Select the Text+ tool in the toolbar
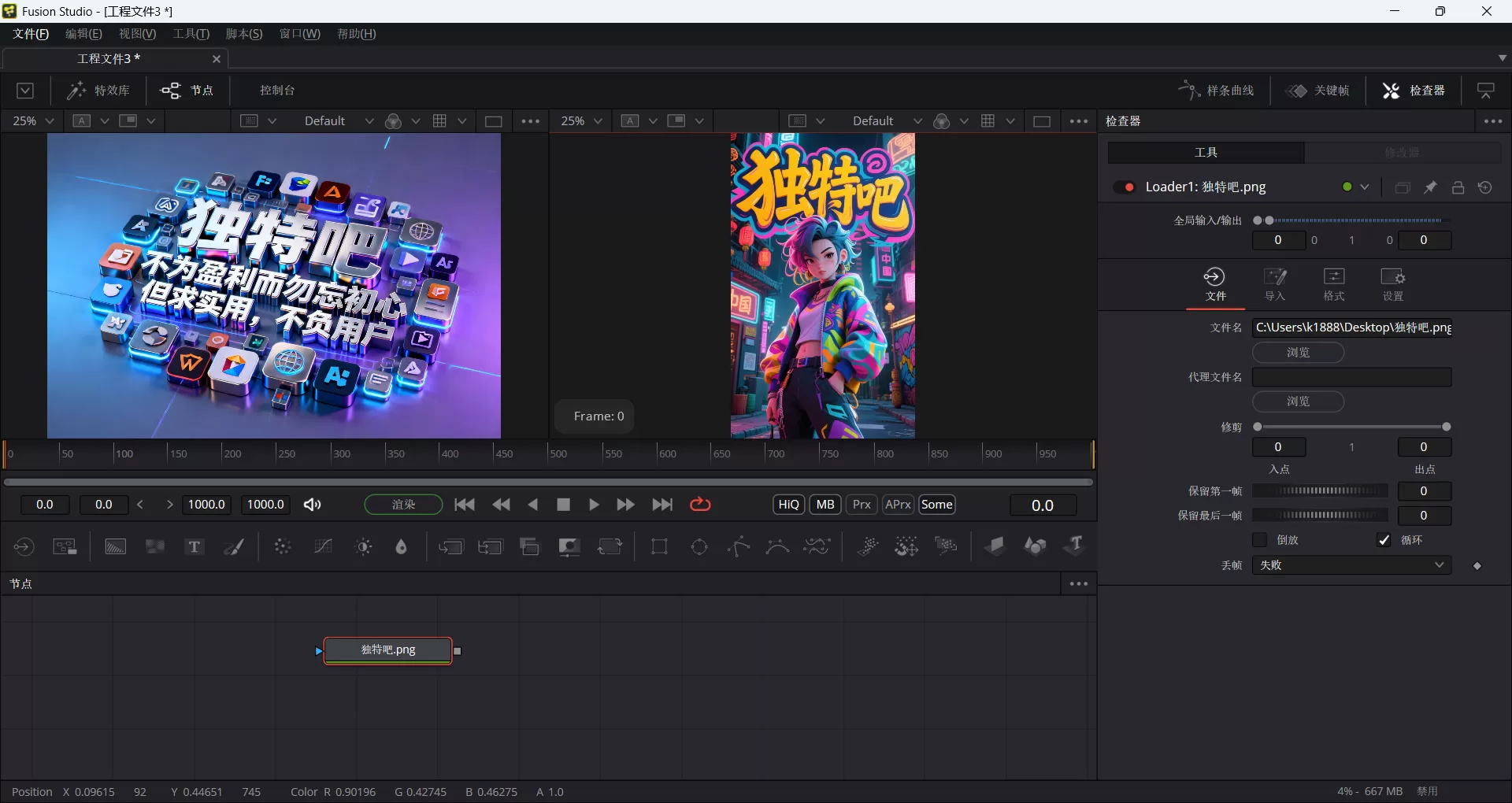This screenshot has height=803, width=1512. [x=194, y=546]
